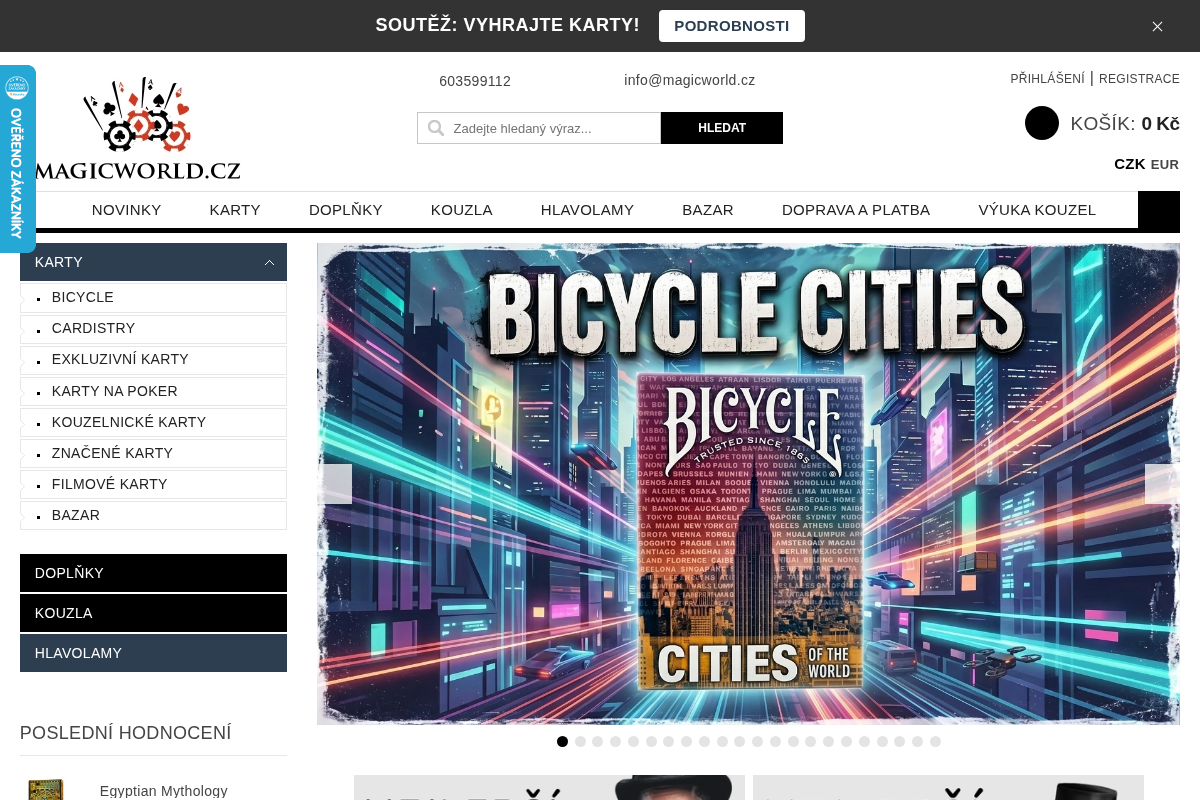The width and height of the screenshot is (1200, 800).
Task: Select BICYCLE subcategory in sidebar
Action: [x=153, y=297]
